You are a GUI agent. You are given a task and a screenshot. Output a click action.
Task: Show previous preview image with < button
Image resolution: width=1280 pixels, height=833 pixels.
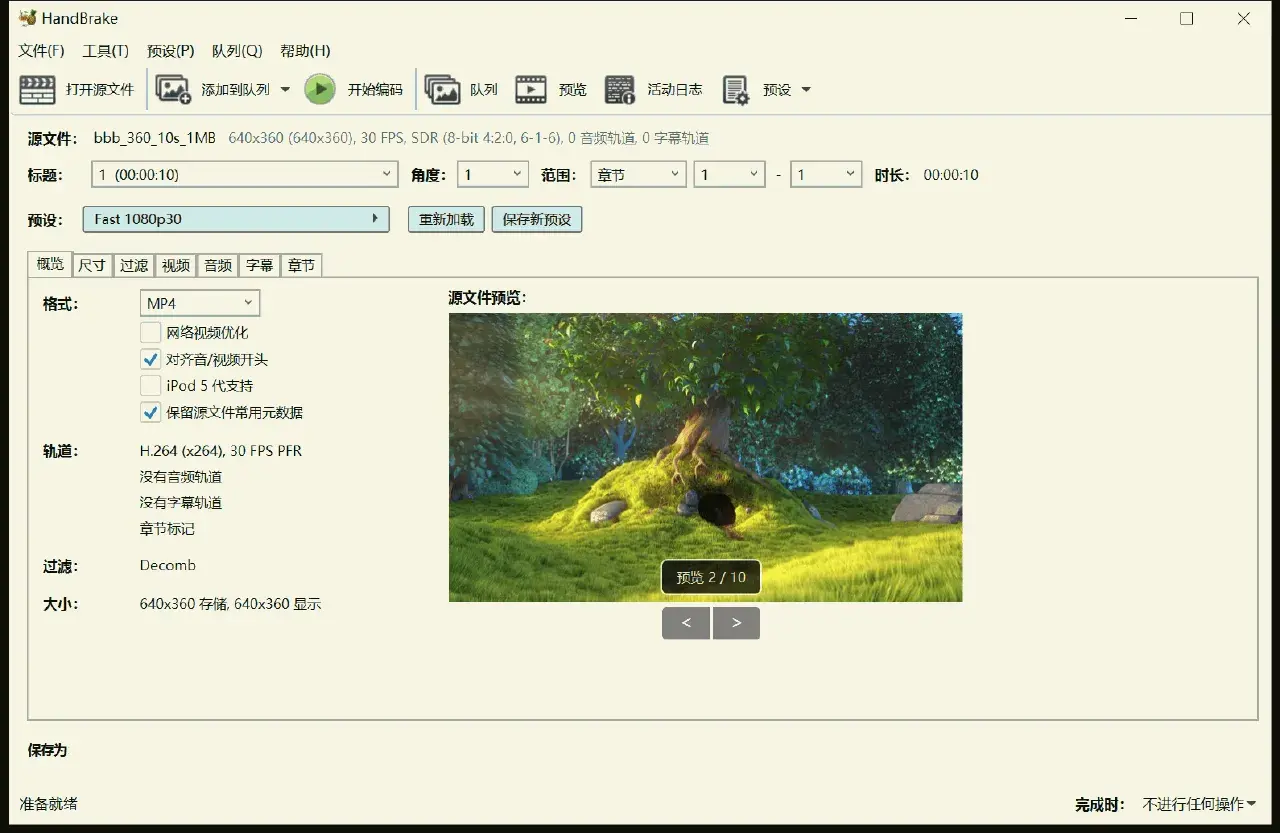(x=686, y=623)
